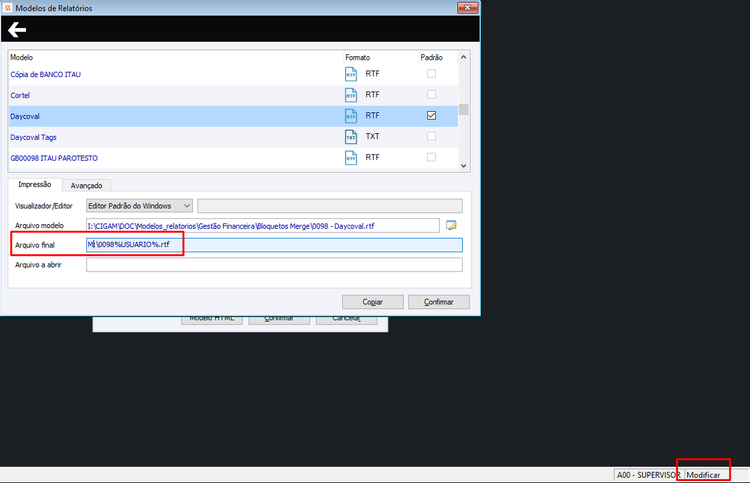Image resolution: width=750 pixels, height=483 pixels.
Task: Click the Confirmar button
Action: [x=439, y=302]
